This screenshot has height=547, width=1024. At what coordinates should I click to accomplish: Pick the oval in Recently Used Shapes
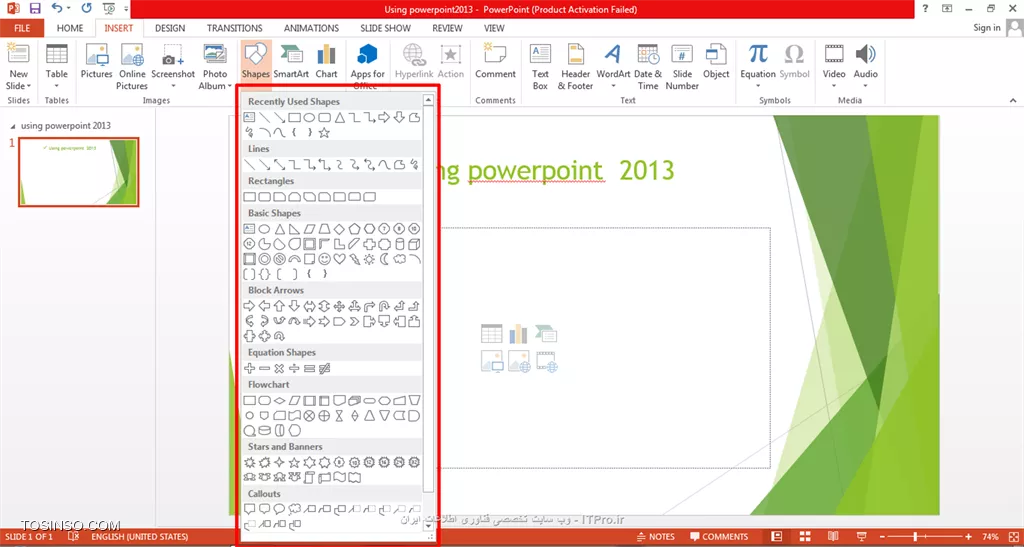(309, 117)
